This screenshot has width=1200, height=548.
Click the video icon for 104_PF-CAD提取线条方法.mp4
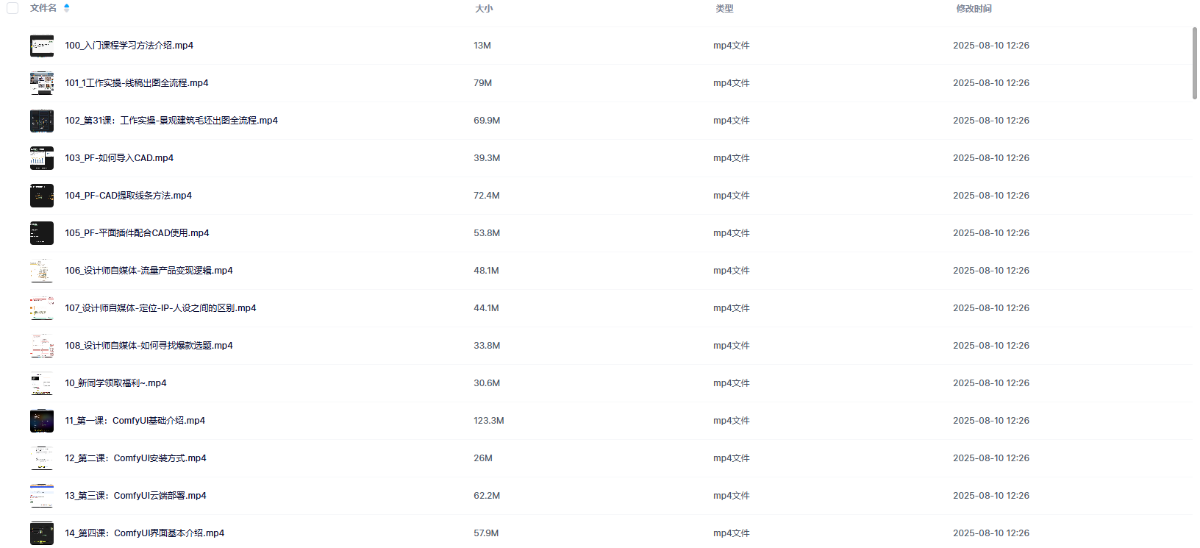[42, 195]
